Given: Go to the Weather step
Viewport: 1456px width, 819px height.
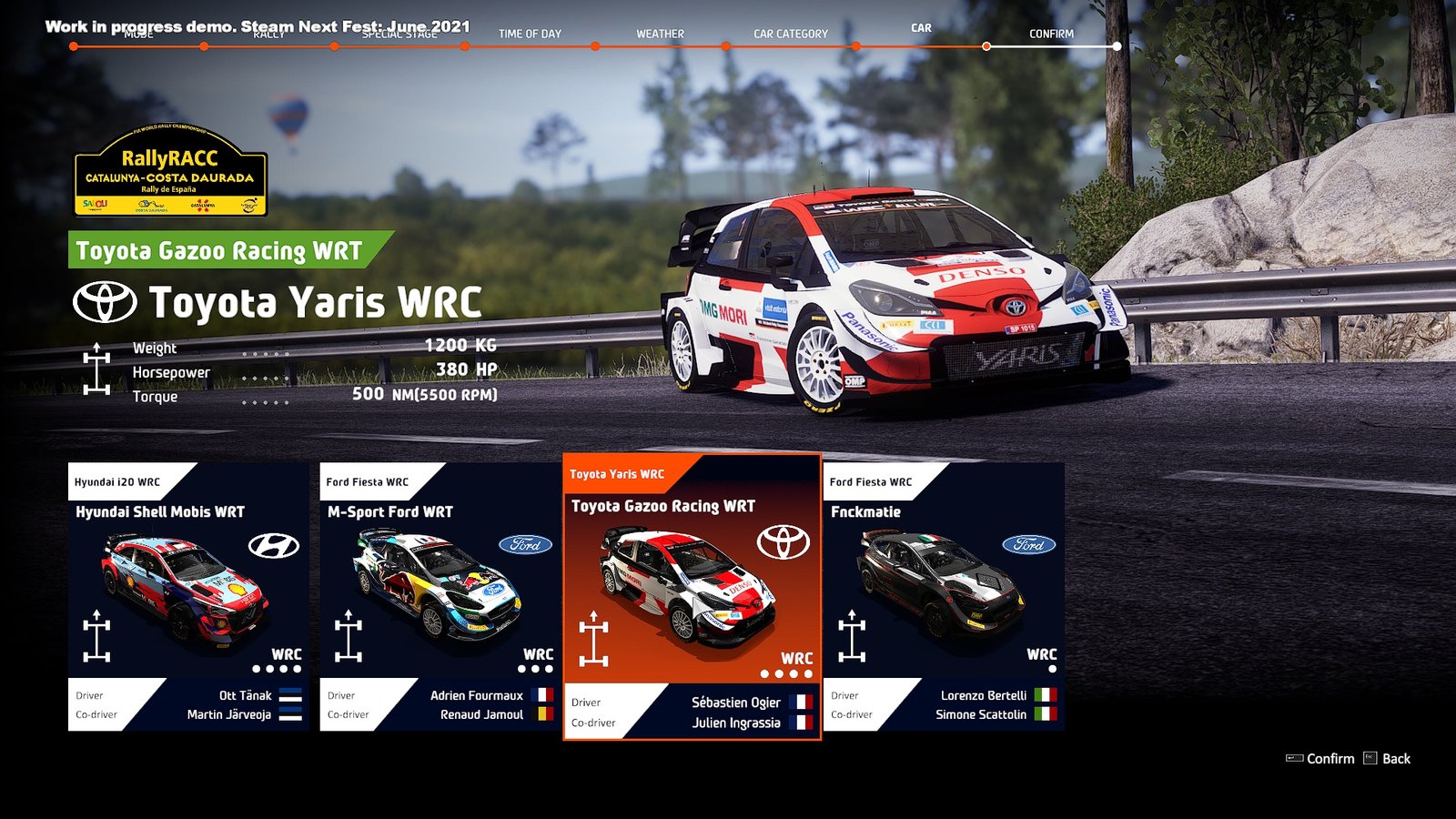Looking at the screenshot, I should (660, 34).
